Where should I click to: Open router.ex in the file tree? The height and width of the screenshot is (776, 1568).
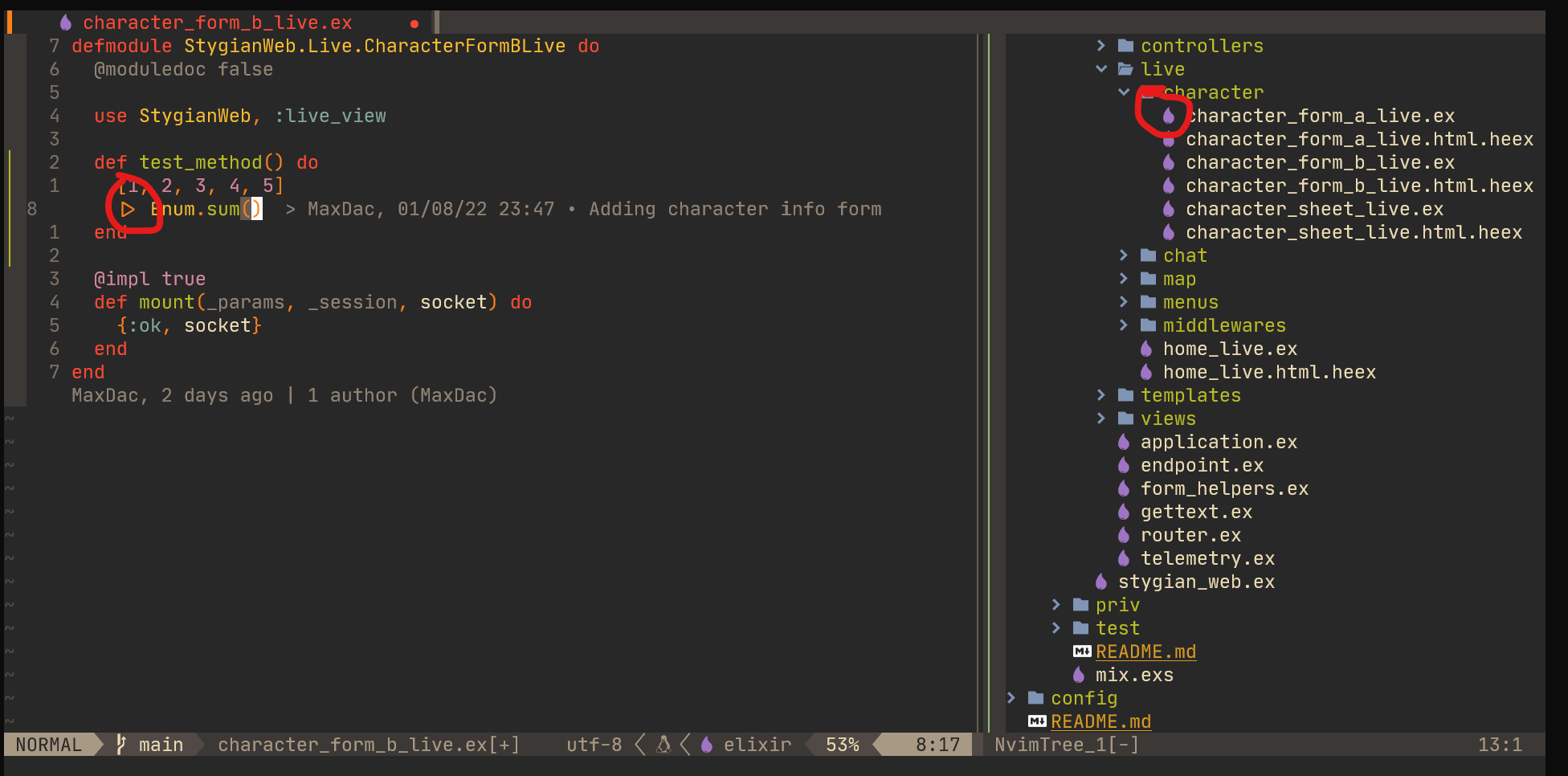point(1190,535)
